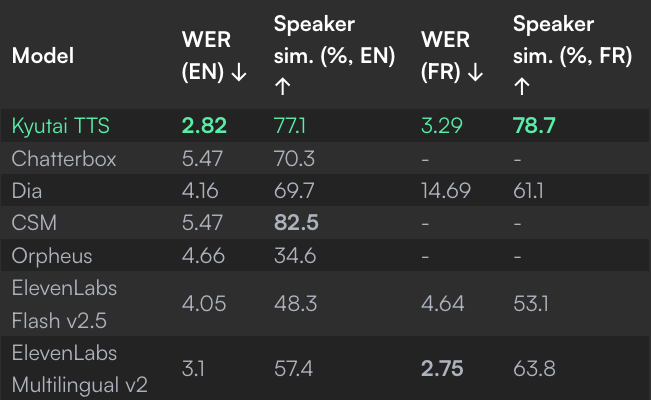Screen dimensions: 651x400
Task: Click the up arrow under Speaker sim. FR
Action: pyautogui.click(x=521, y=86)
